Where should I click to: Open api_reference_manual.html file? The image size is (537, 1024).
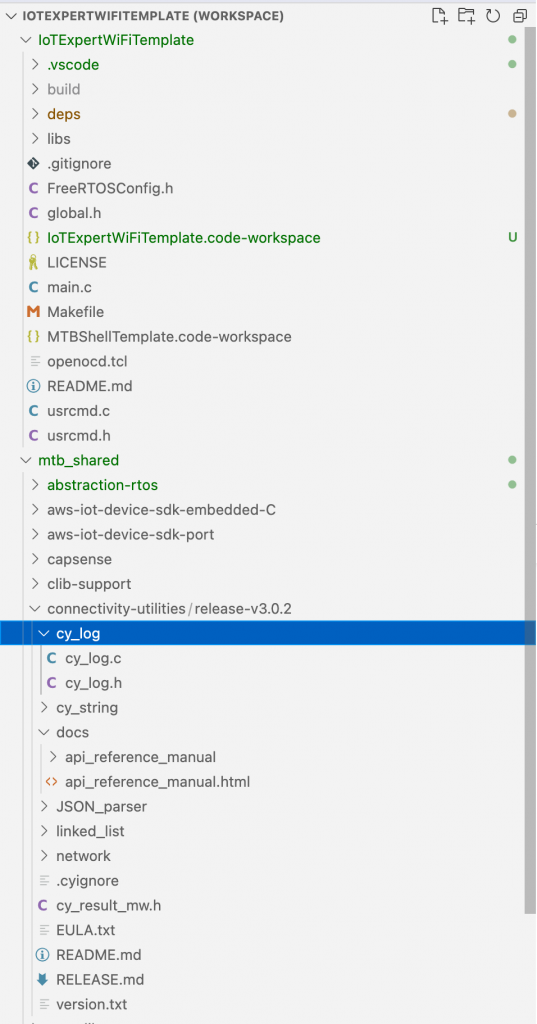click(x=148, y=781)
